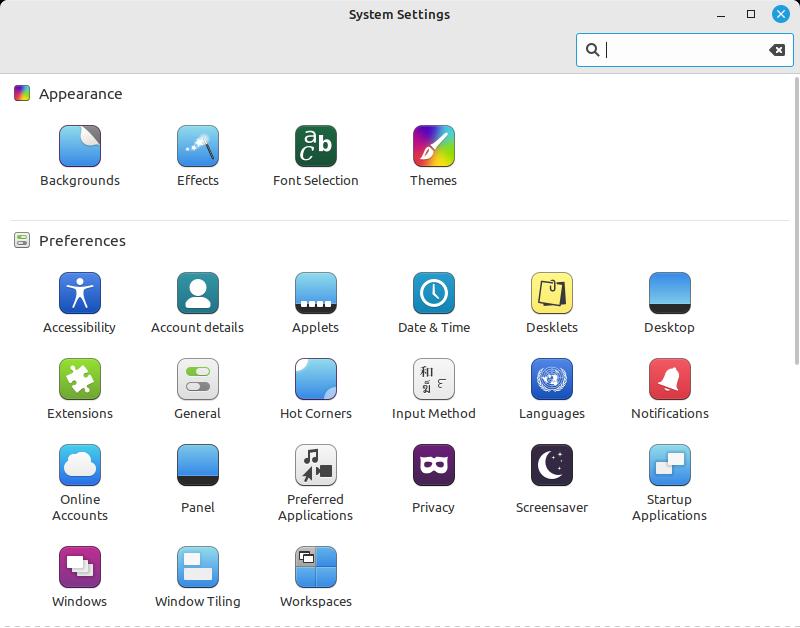Open the Window Tiling icon
Screen dimensions: 800x628
197,567
